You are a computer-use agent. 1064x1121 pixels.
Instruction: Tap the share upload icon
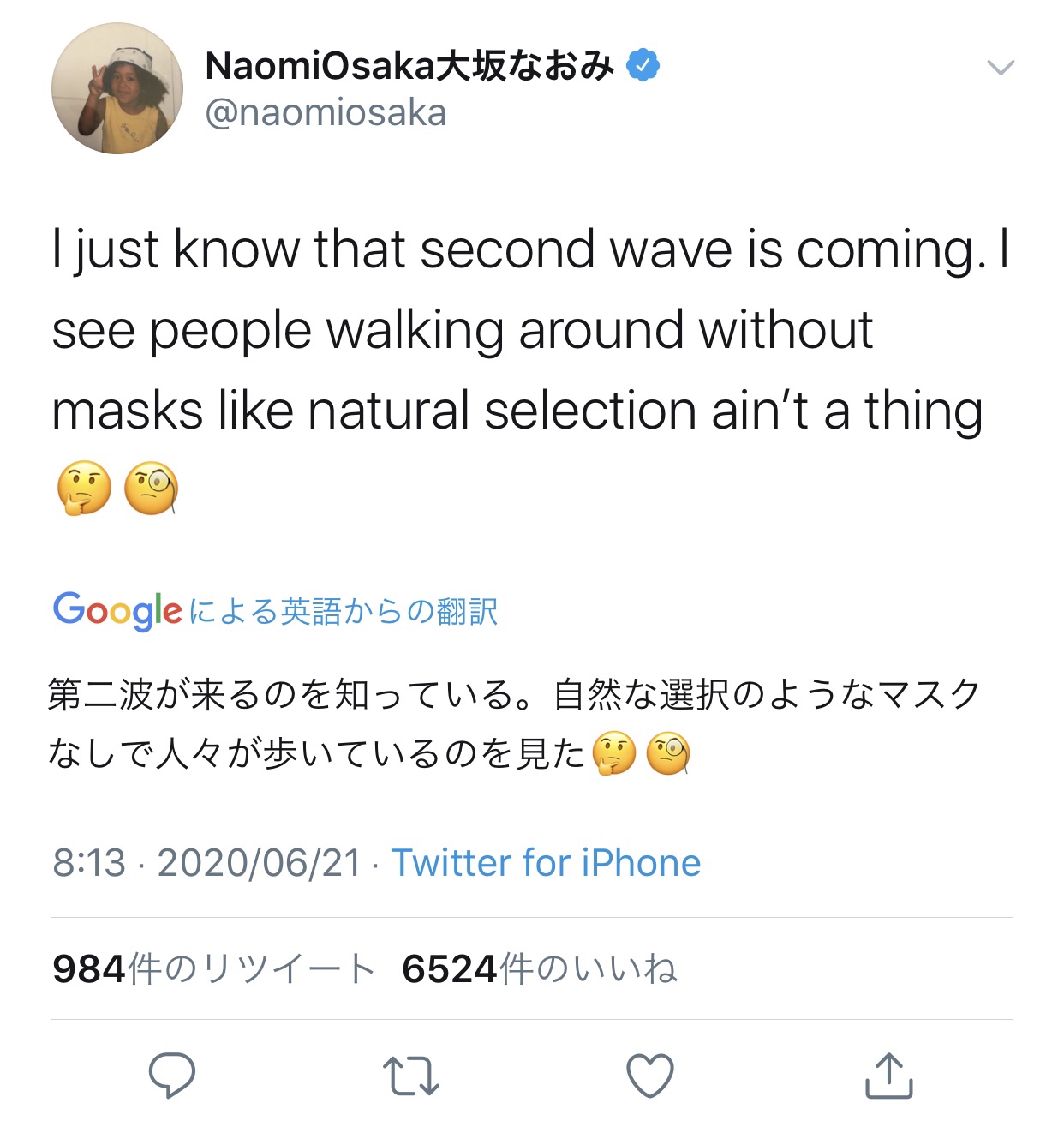(888, 1076)
